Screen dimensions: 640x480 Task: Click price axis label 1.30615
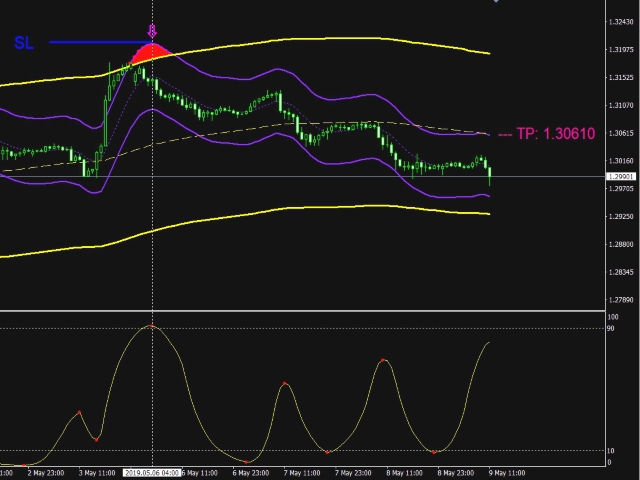point(621,133)
